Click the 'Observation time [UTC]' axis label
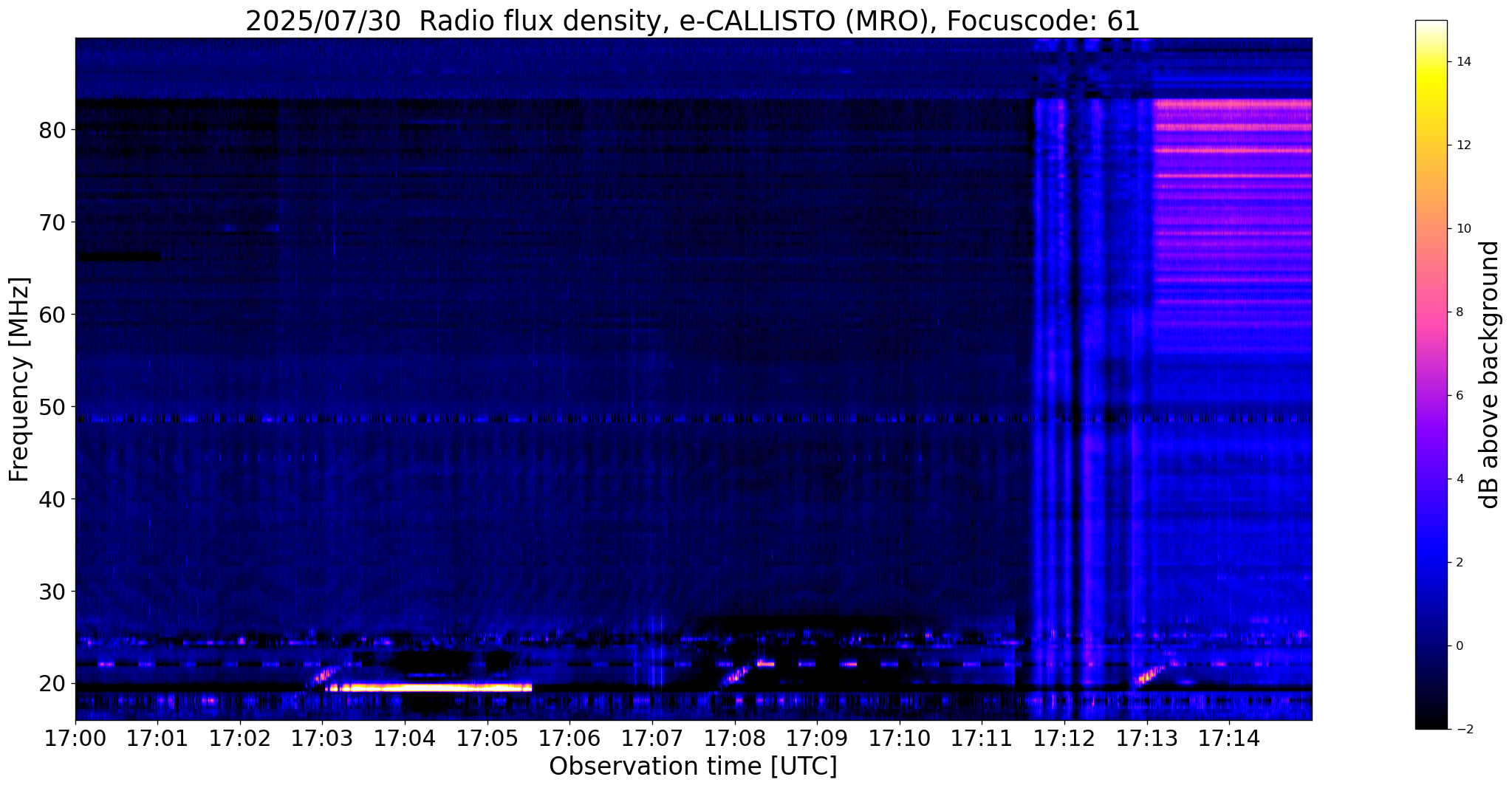The width and height of the screenshot is (1512, 788). click(693, 767)
